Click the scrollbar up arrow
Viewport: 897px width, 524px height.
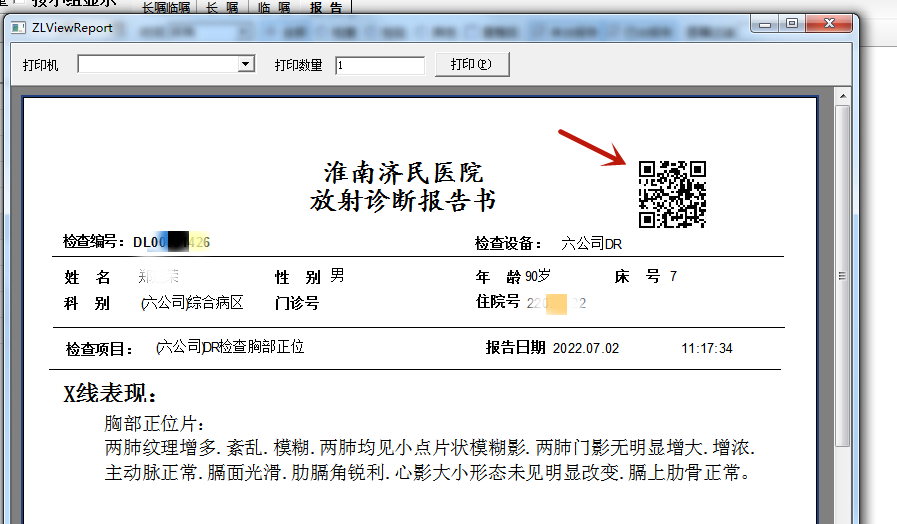[x=842, y=97]
